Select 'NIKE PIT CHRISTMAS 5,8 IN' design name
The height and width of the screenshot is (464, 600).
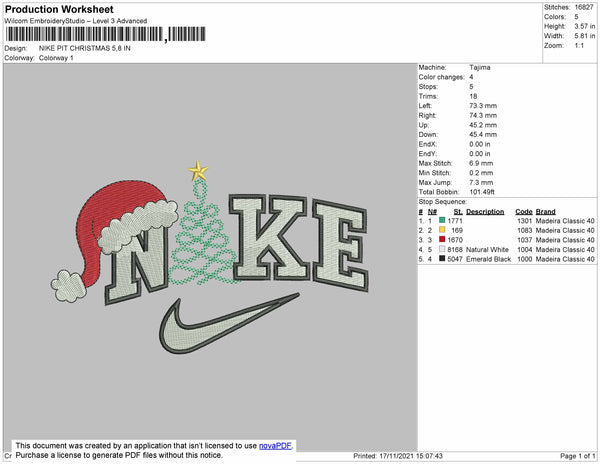[x=85, y=48]
